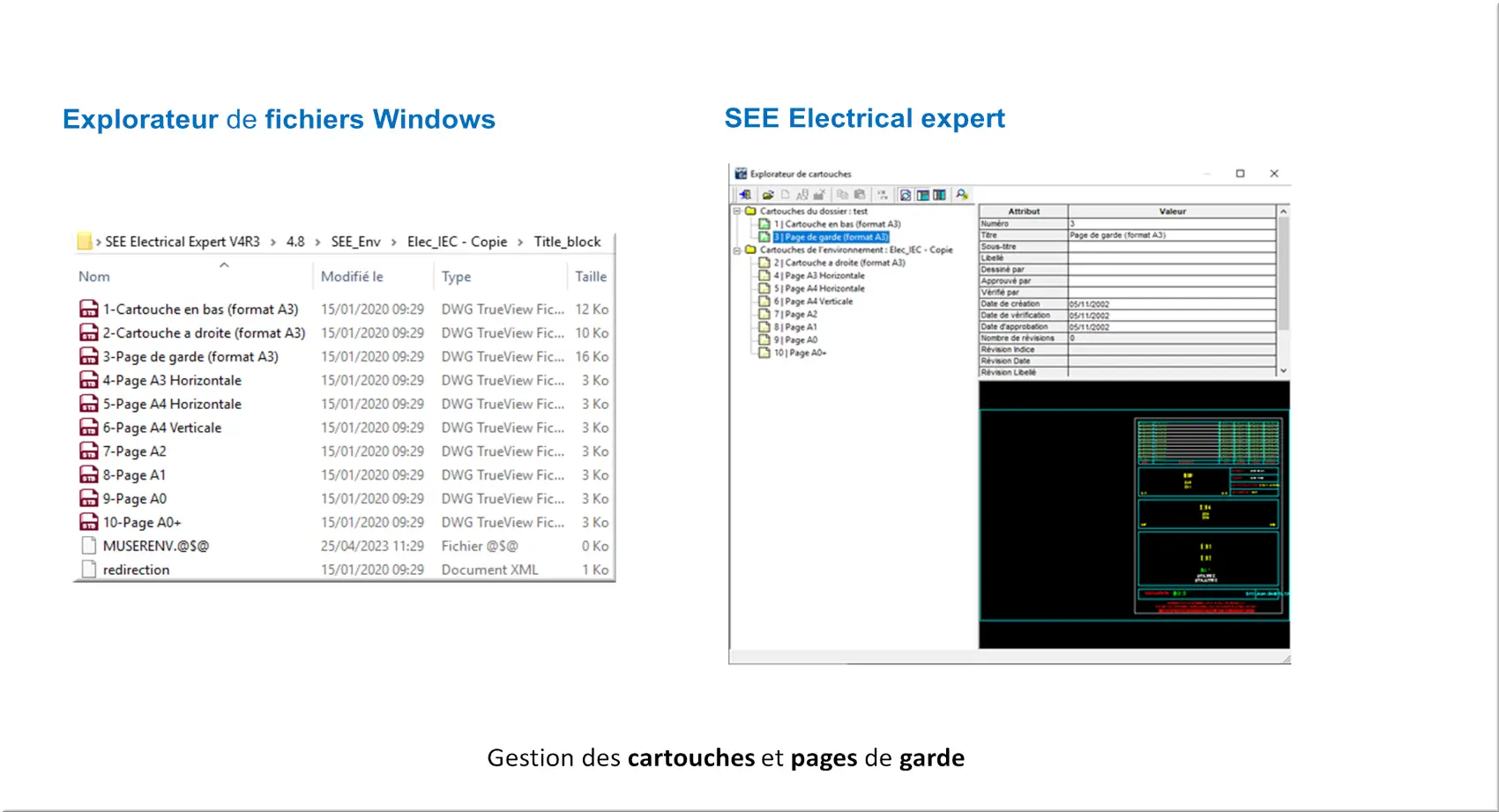Viewport: 1499px width, 812px height.
Task: Click the blank new page toolbar icon
Action: click(785, 195)
